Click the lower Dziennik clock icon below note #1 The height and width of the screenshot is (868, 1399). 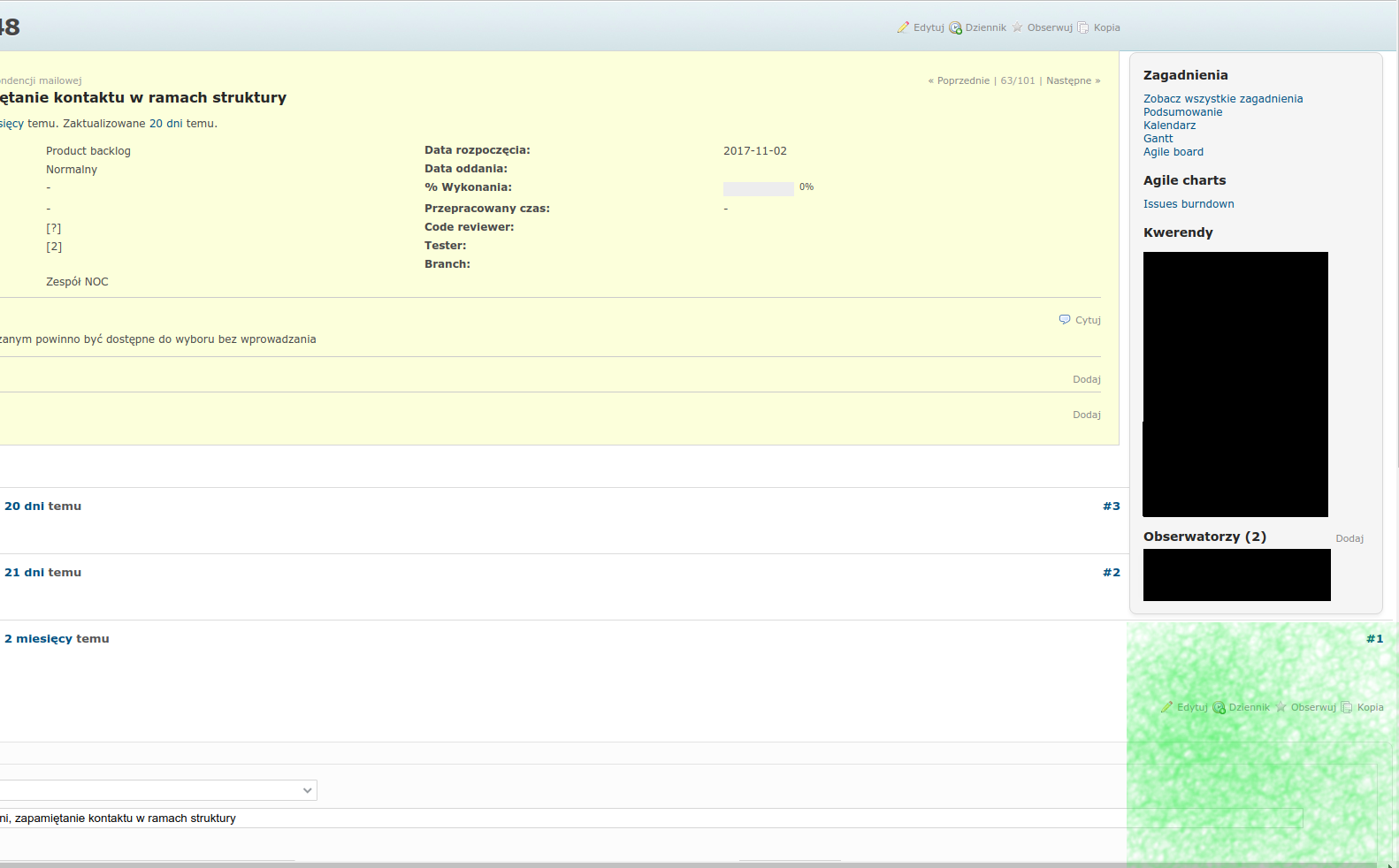pos(1219,707)
